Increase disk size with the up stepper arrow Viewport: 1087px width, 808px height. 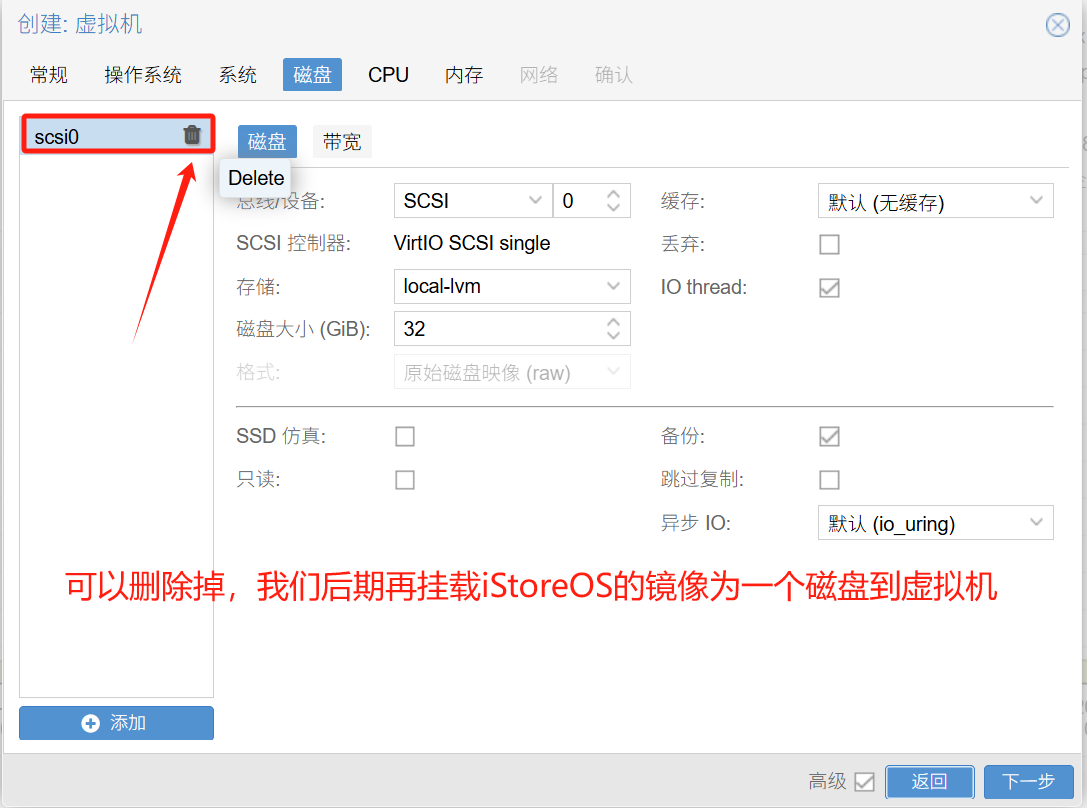tap(613, 322)
